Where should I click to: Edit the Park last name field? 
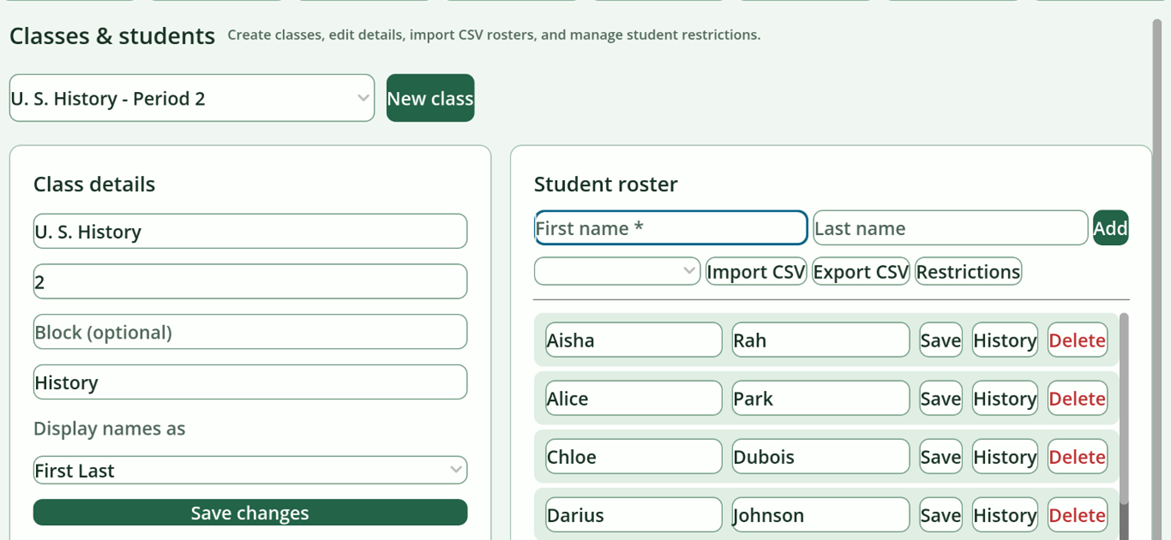[821, 398]
